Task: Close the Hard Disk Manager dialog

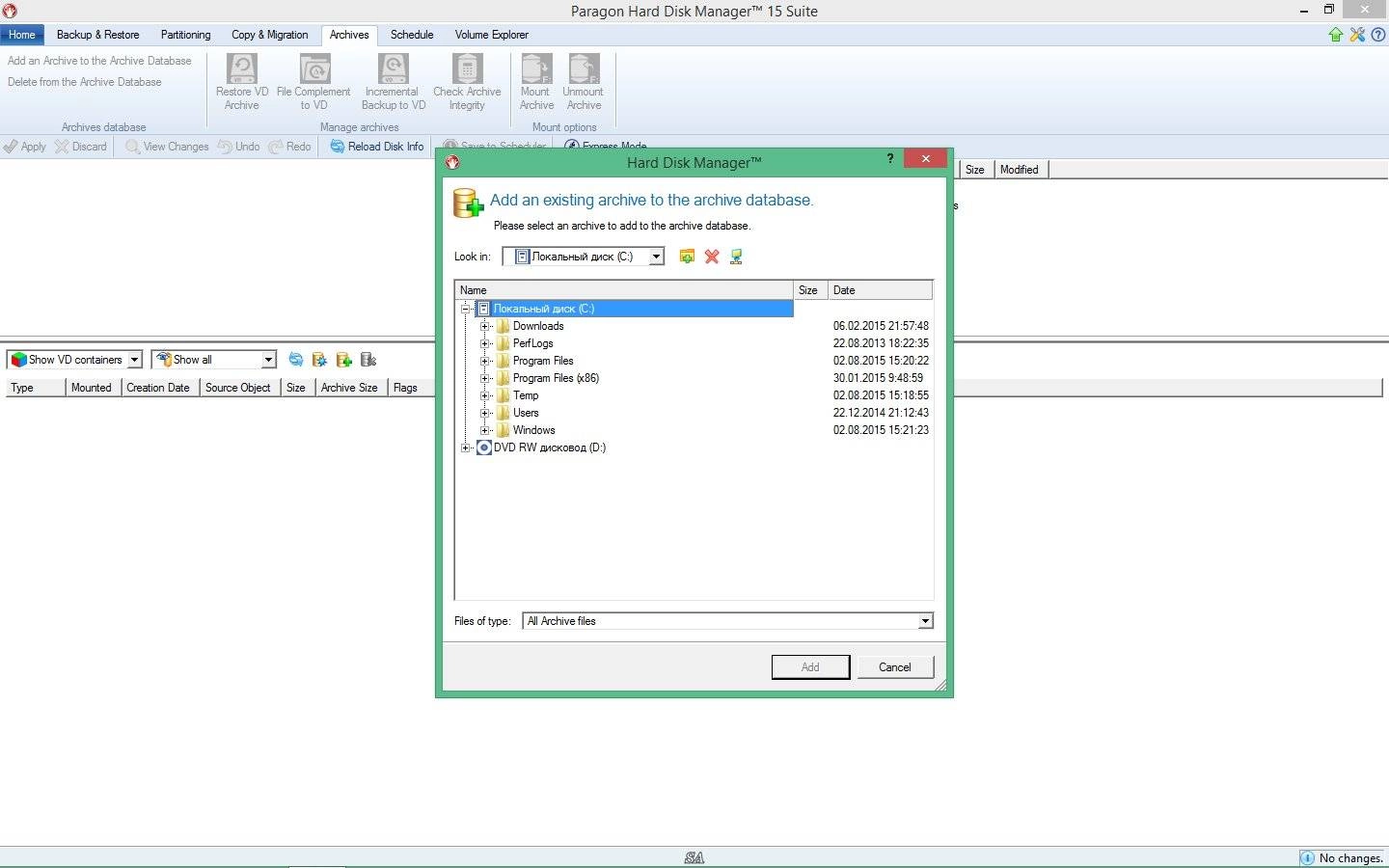Action: pos(925,159)
